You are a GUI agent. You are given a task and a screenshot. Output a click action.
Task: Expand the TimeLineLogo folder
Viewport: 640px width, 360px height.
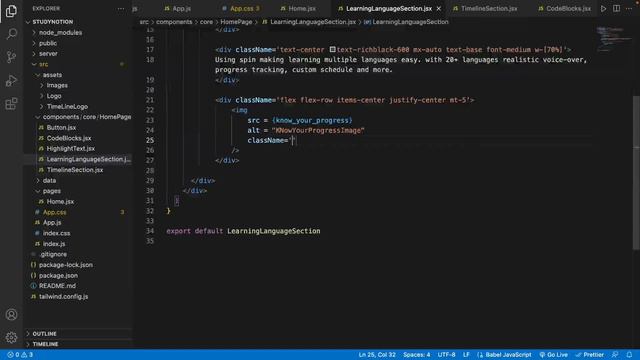coord(67,107)
